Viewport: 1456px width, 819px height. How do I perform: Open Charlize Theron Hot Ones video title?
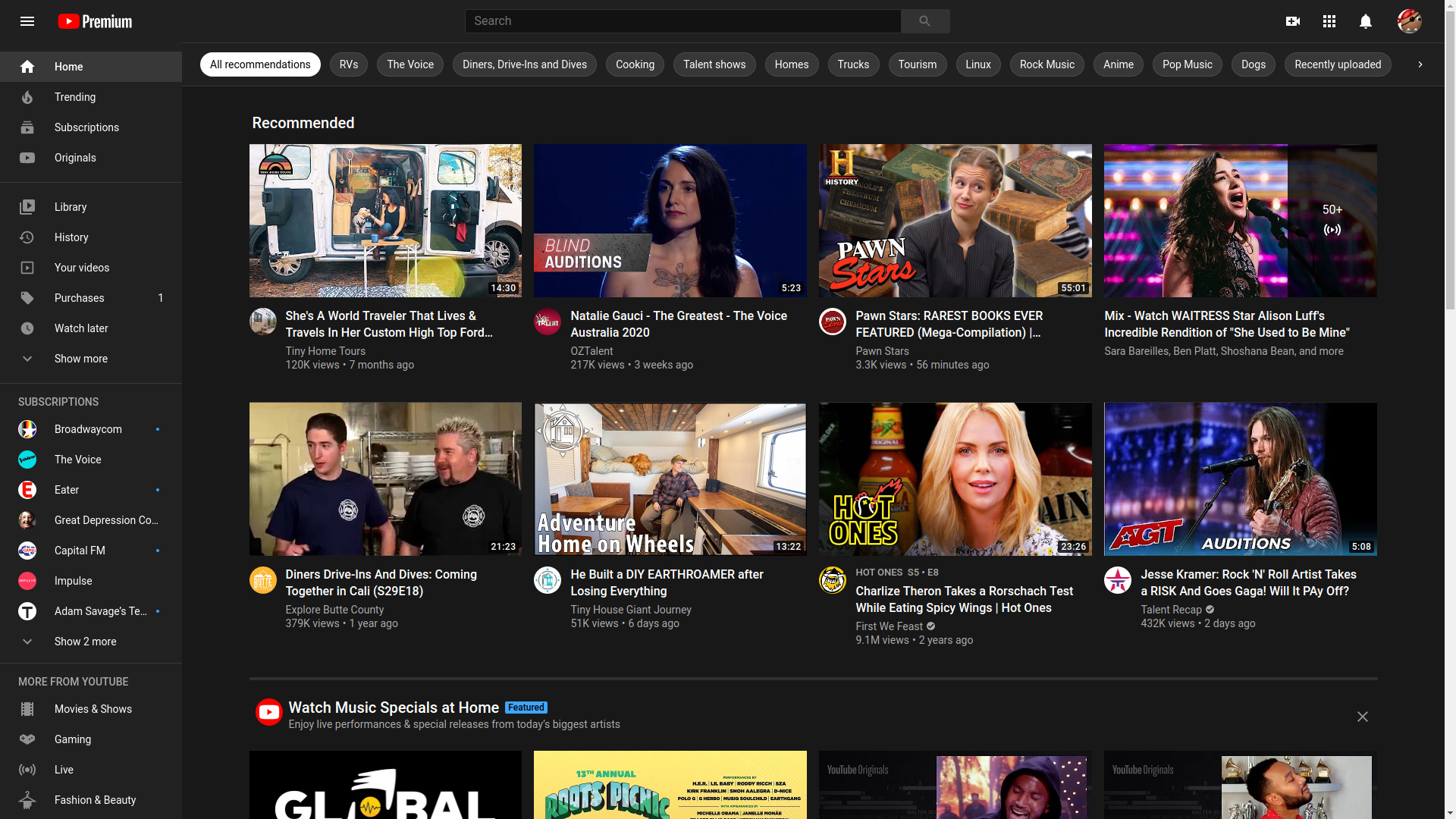(965, 600)
